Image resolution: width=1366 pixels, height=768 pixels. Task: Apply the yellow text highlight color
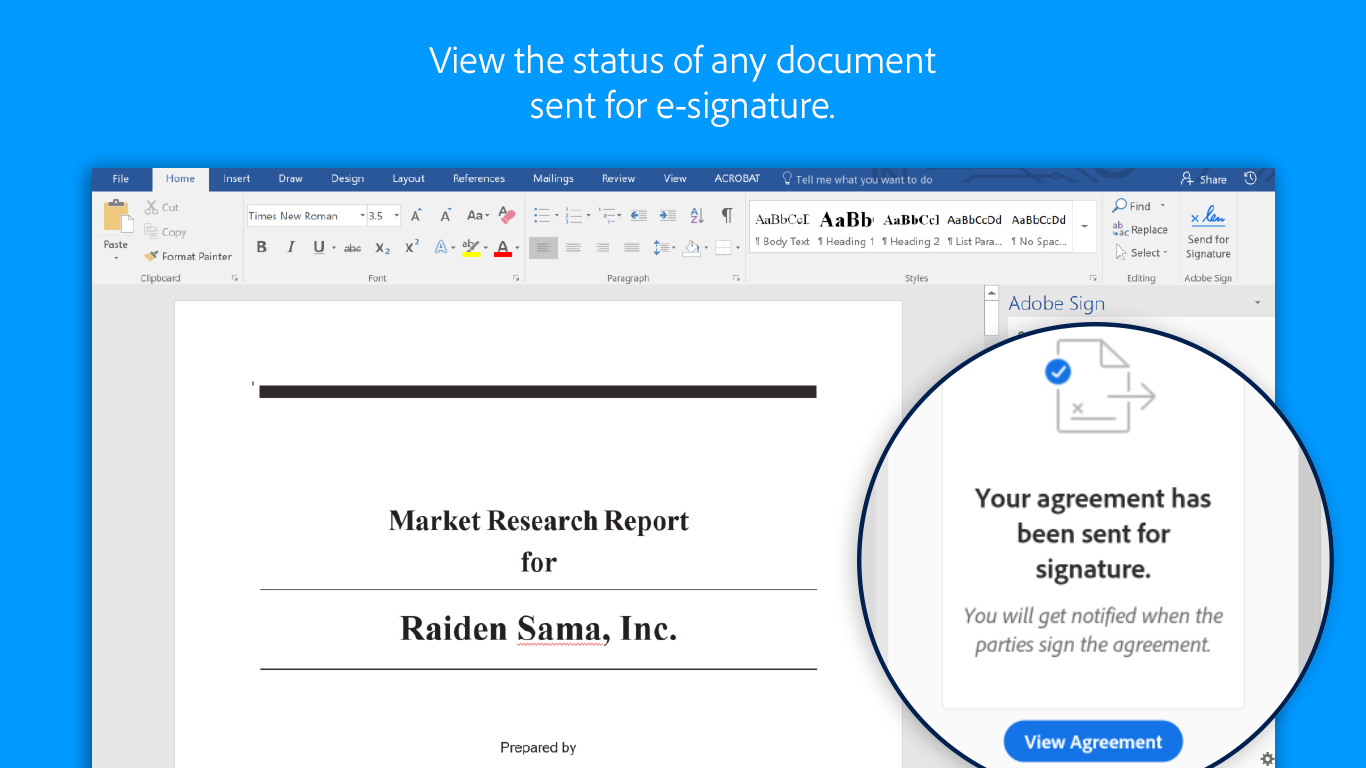pyautogui.click(x=470, y=247)
